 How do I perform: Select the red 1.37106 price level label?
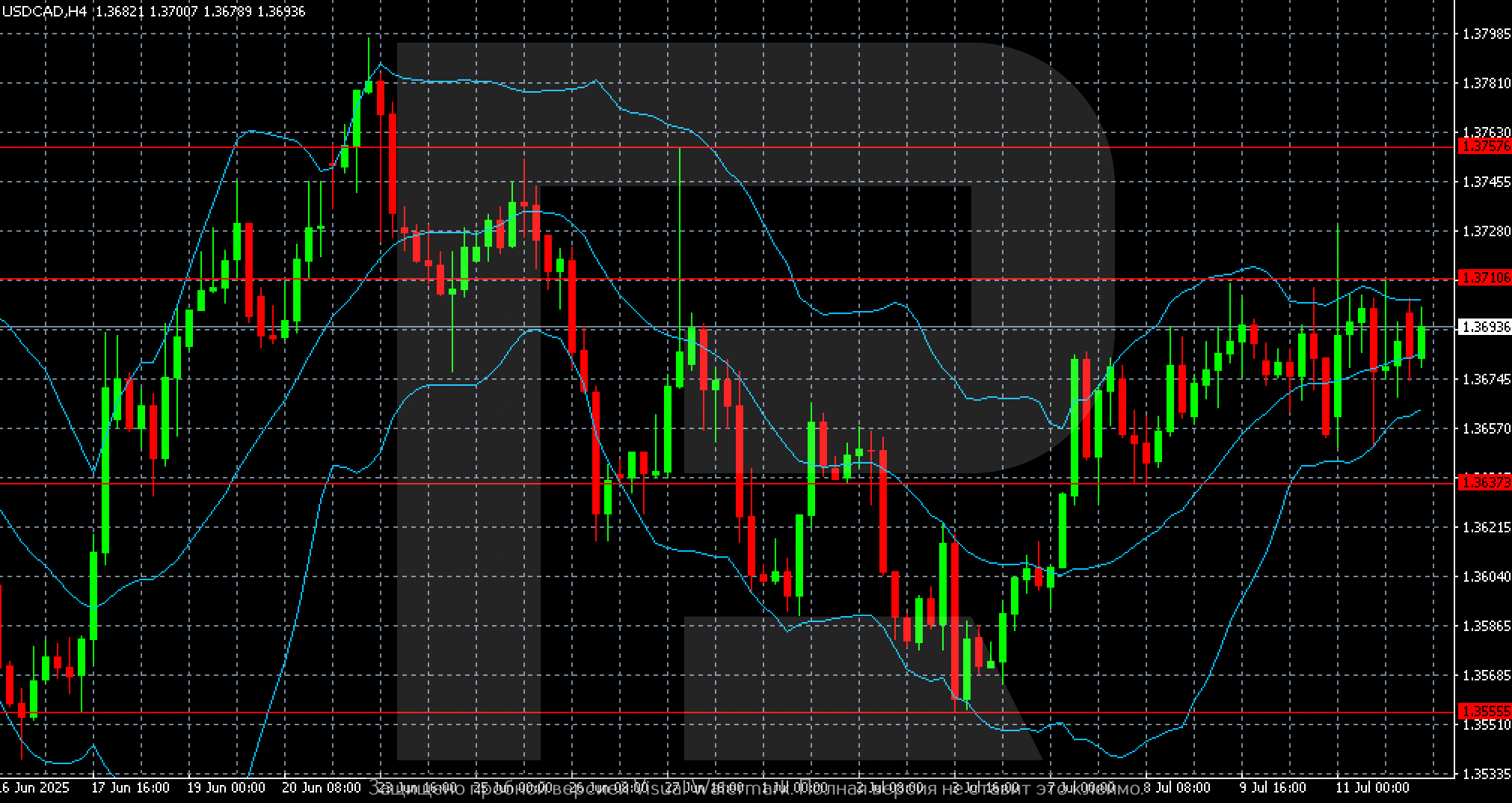point(1485,278)
